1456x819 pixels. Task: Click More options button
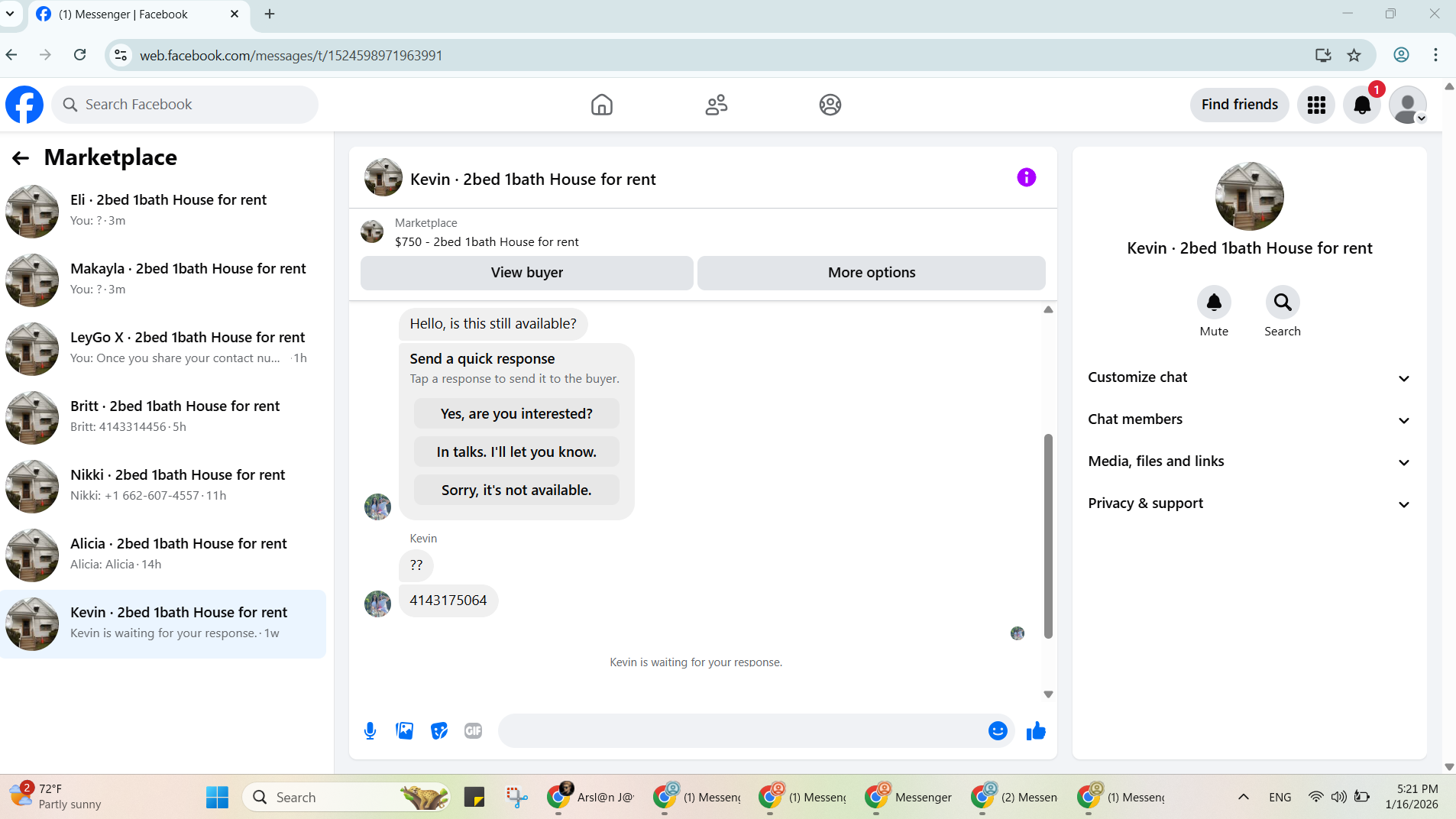tap(872, 273)
